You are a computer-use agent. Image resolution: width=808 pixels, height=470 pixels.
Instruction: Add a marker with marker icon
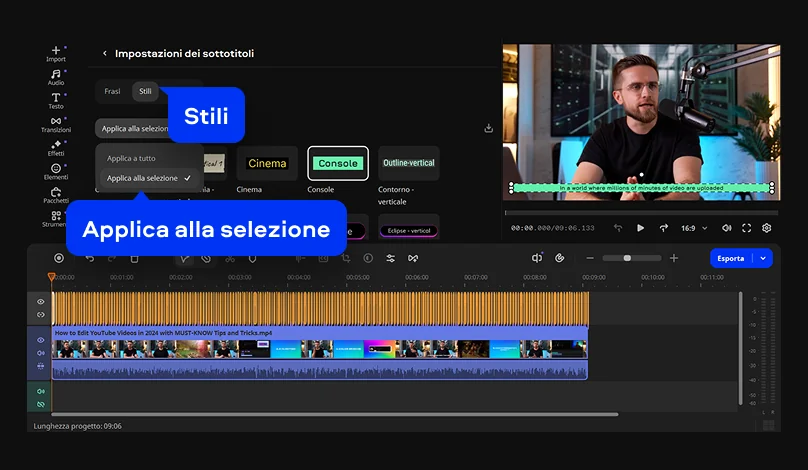252,258
